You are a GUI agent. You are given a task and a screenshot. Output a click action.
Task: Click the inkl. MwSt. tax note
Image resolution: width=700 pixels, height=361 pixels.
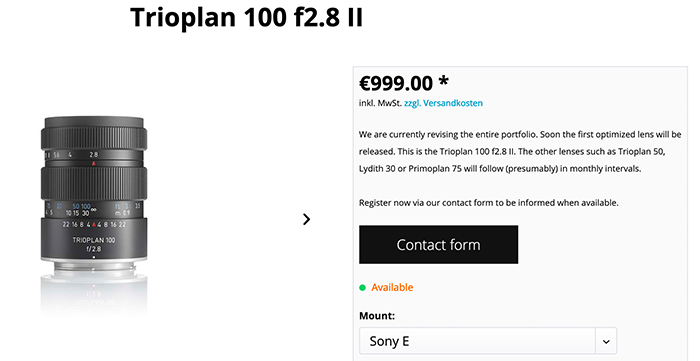pyautogui.click(x=380, y=103)
